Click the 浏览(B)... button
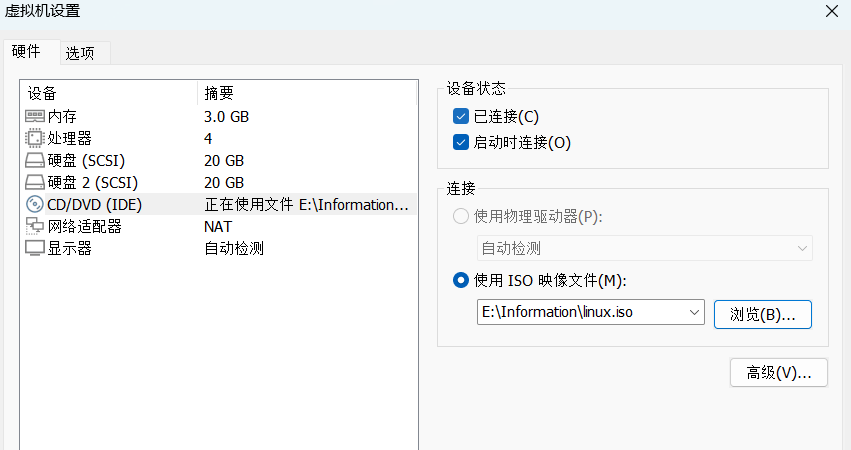The width and height of the screenshot is (851, 450). [x=762, y=314]
